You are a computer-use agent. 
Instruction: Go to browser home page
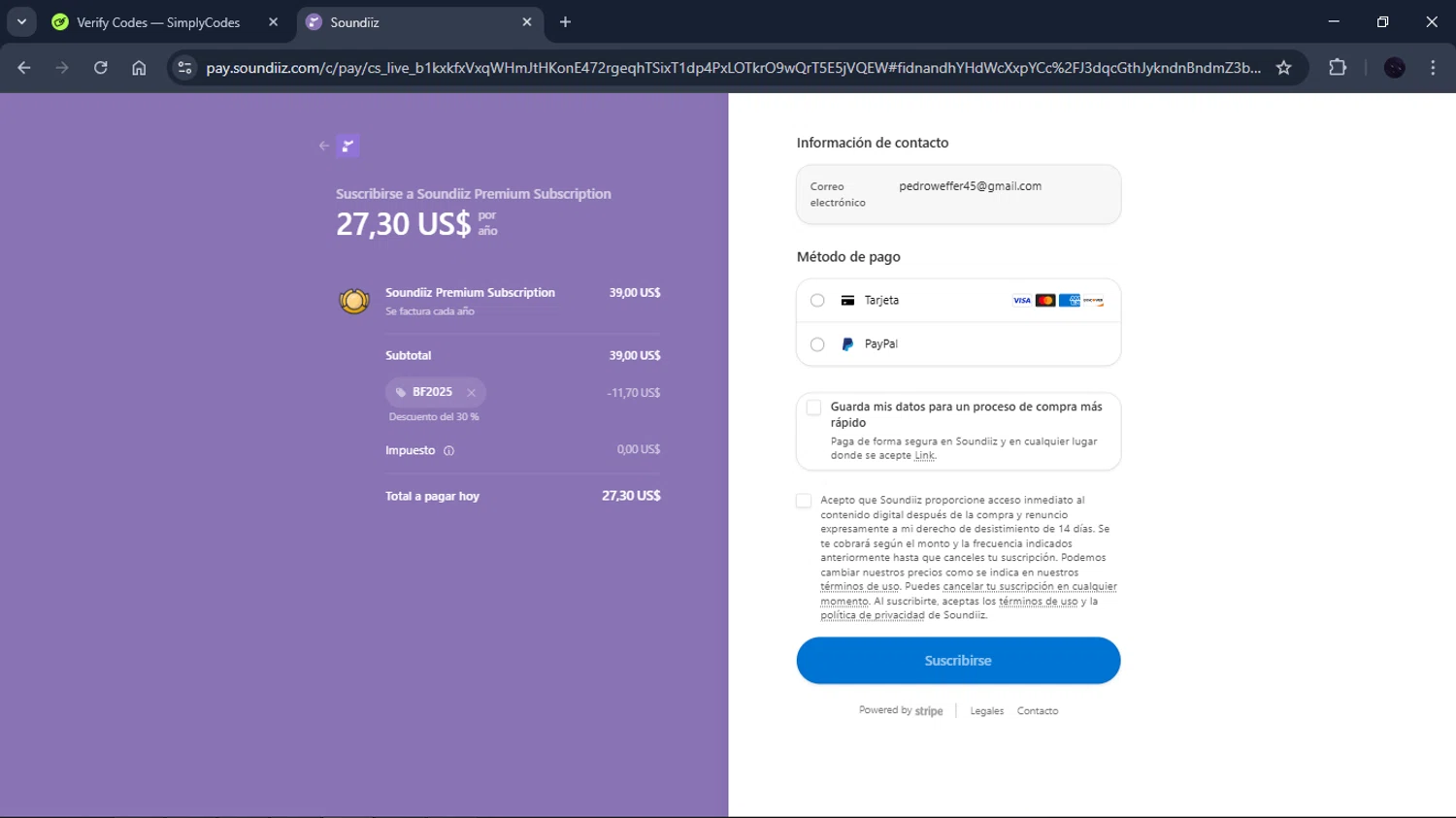tap(139, 68)
